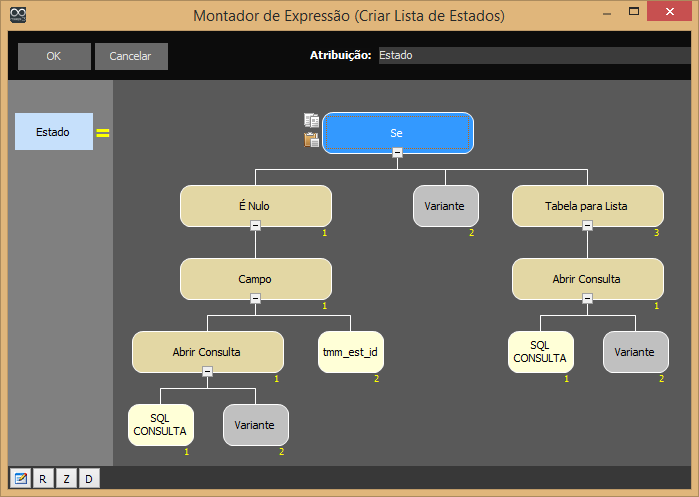Click the copy icon beside the Se node
699x497 pixels.
(311, 121)
